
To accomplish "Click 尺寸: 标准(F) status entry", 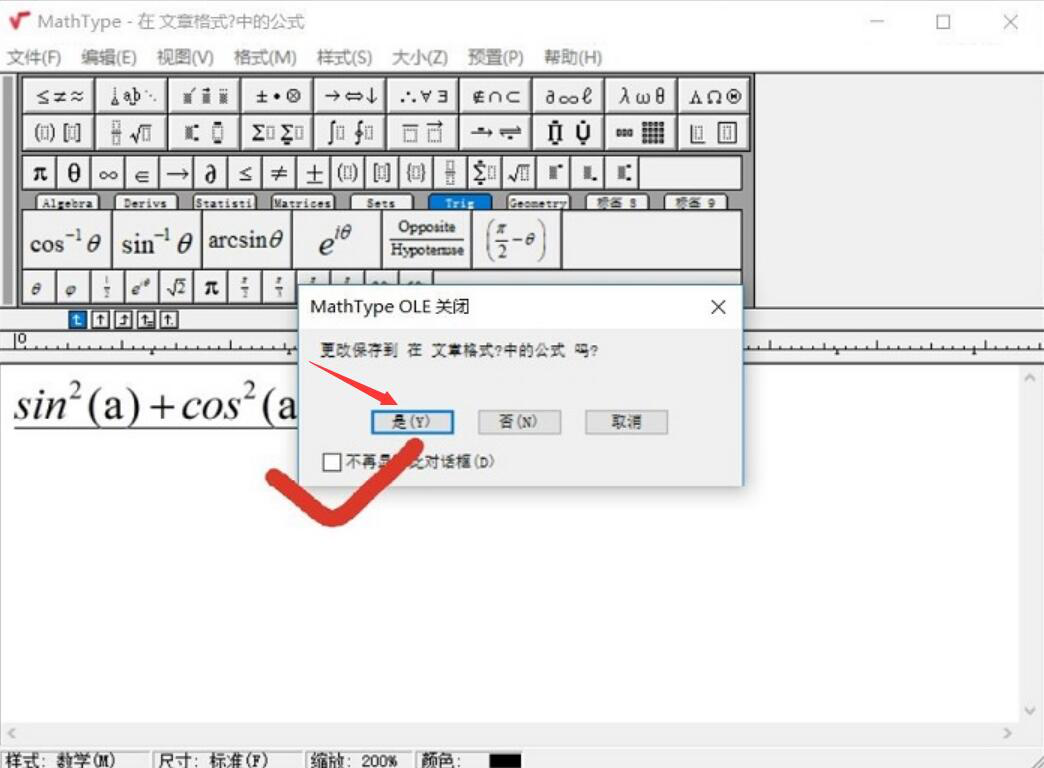I will click(x=213, y=760).
